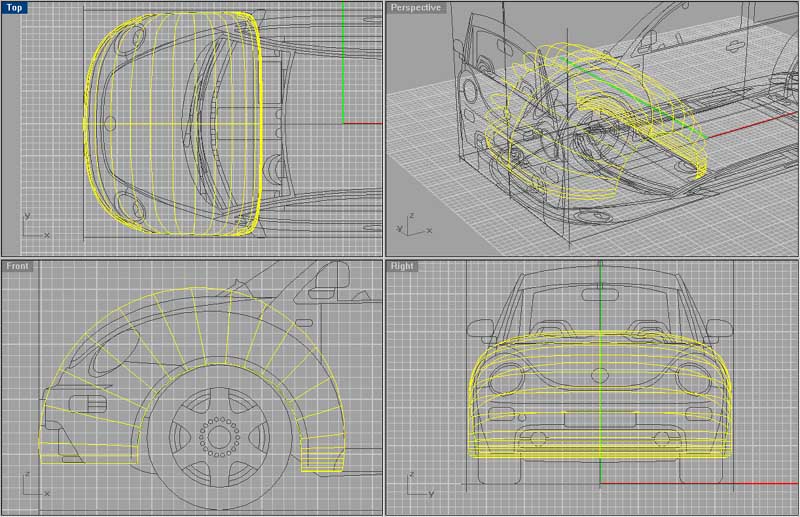The height and width of the screenshot is (517, 800).
Task: Choose the Right viewport title label
Action: [402, 266]
